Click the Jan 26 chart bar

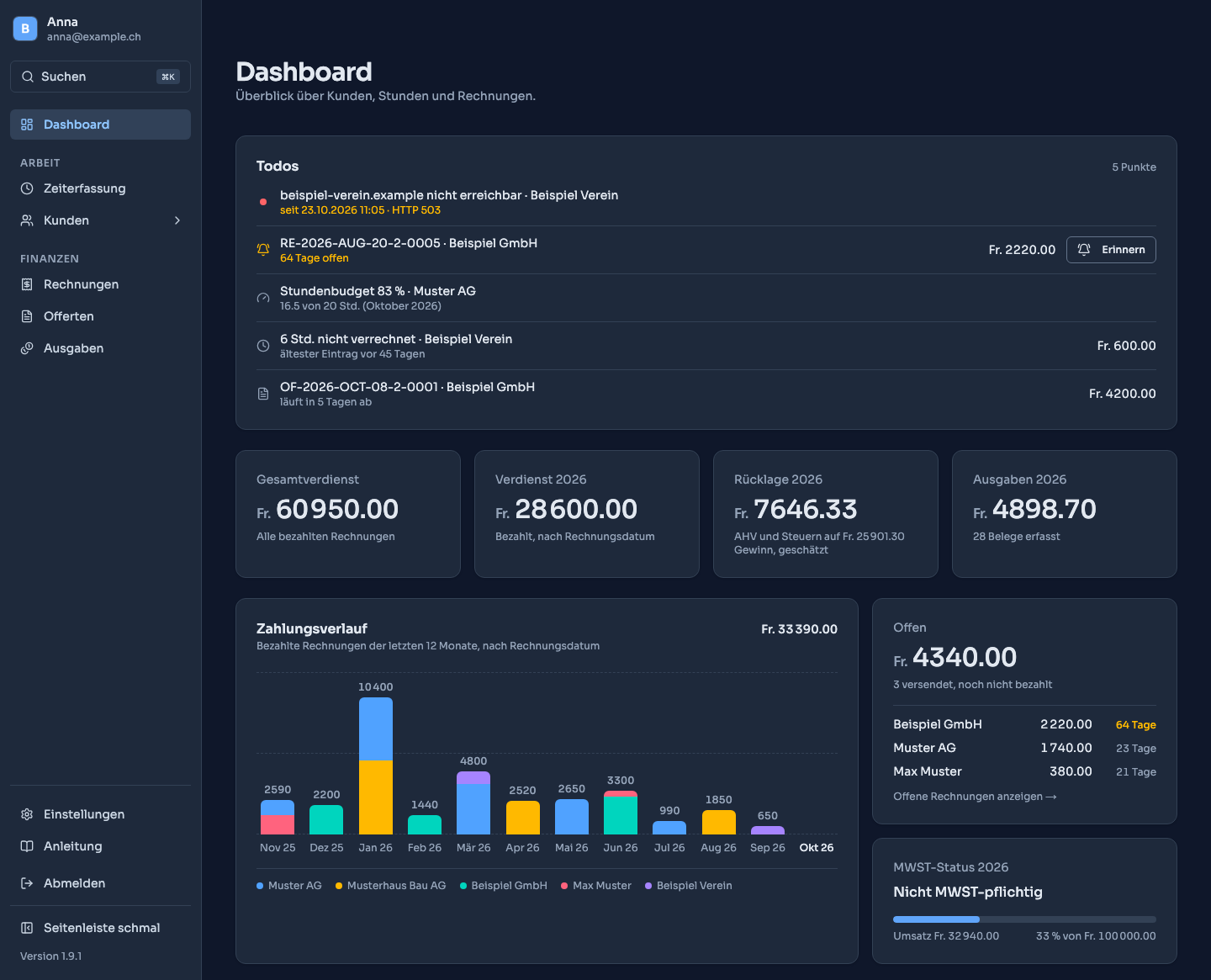[x=376, y=765]
